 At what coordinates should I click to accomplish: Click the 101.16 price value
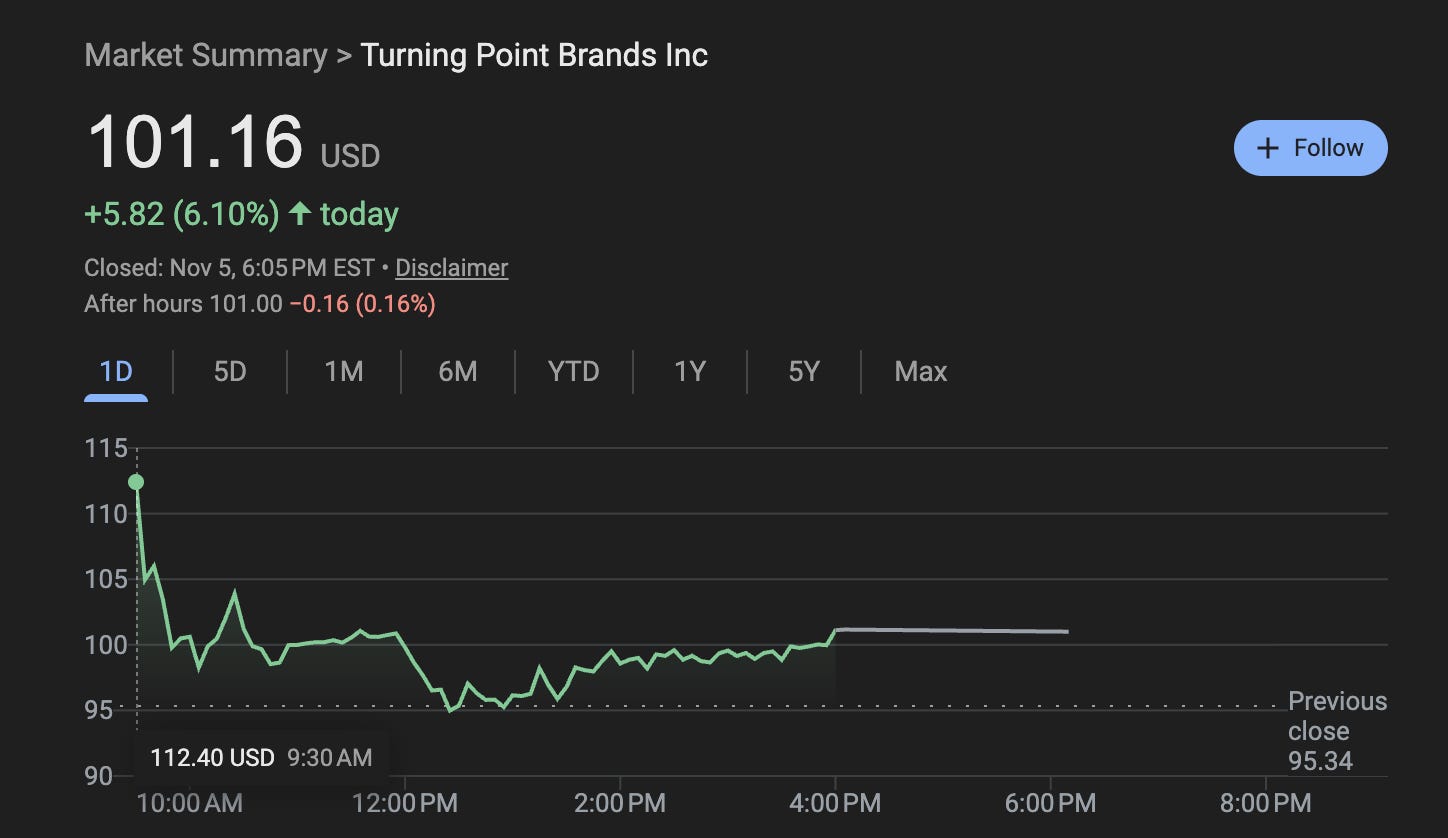click(195, 142)
